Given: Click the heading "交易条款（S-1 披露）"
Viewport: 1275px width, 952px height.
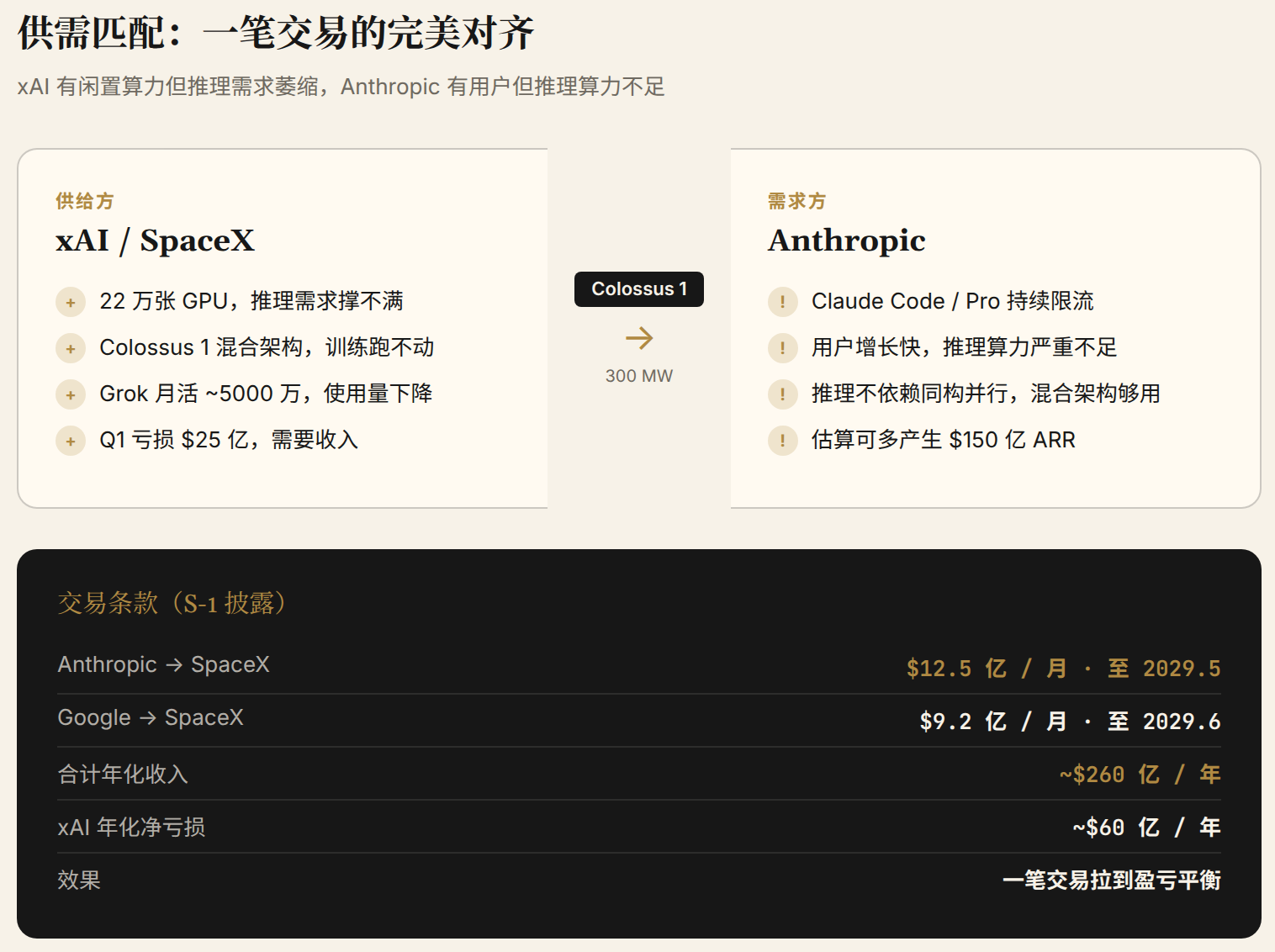Looking at the screenshot, I should click(x=172, y=603).
